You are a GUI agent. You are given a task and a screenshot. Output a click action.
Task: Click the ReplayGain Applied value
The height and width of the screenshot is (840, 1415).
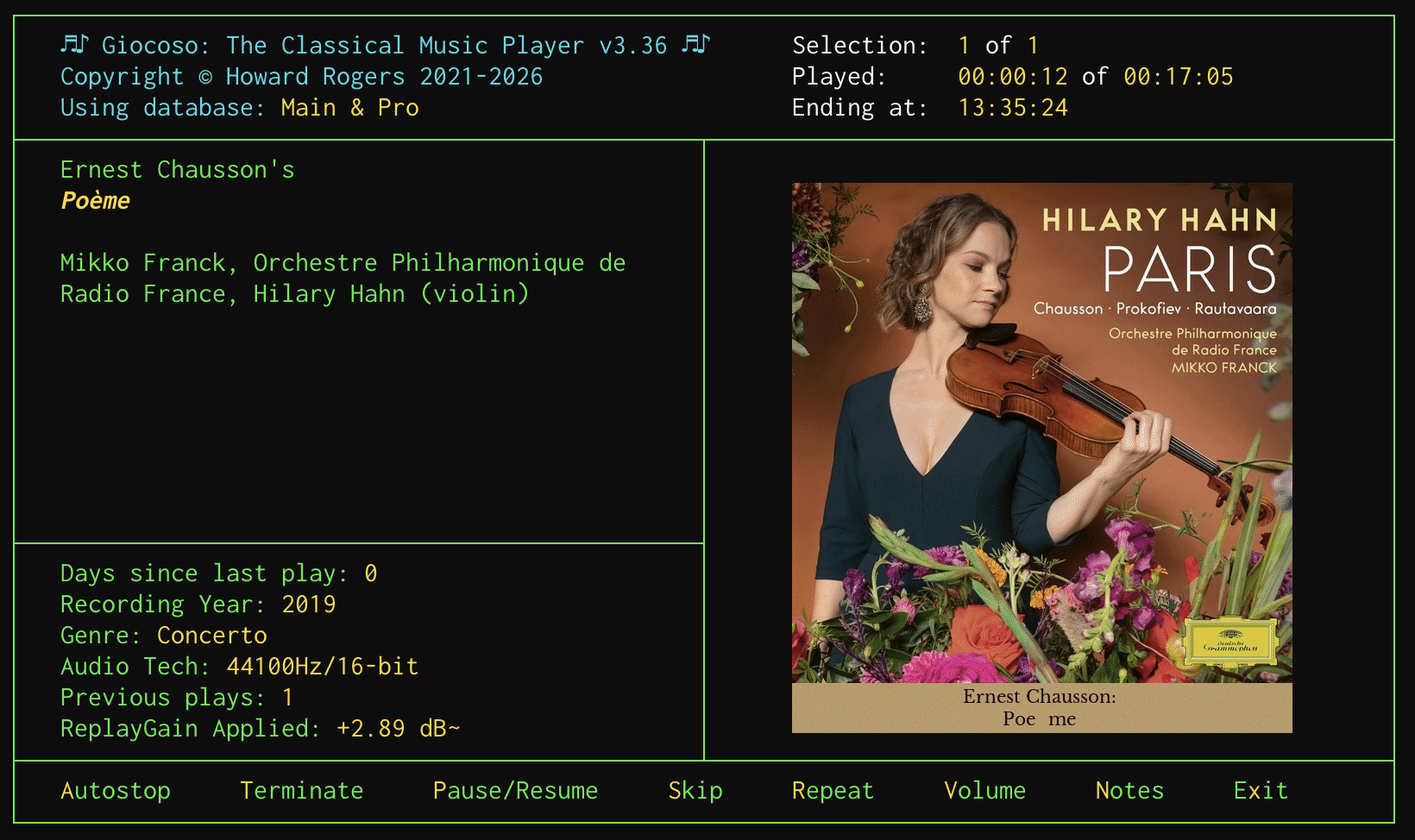(398, 729)
